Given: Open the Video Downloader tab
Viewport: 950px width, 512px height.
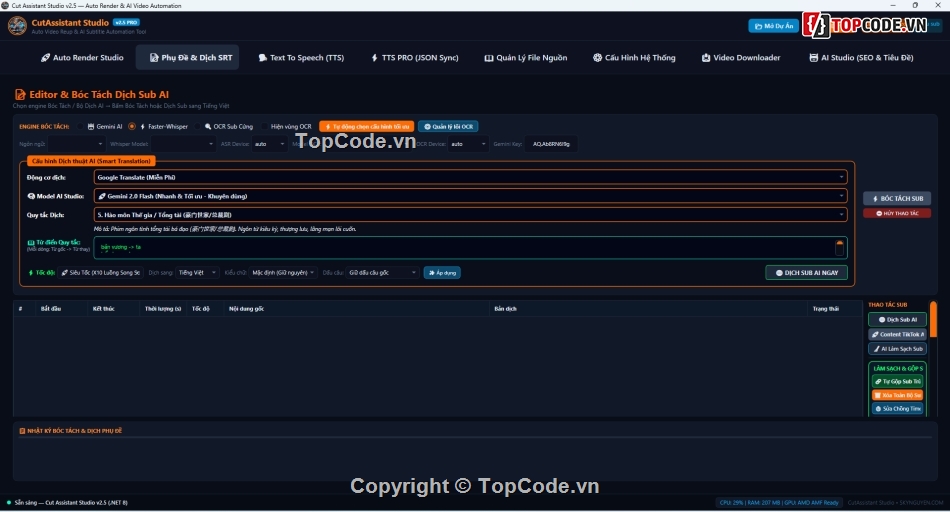Looking at the screenshot, I should (741, 58).
